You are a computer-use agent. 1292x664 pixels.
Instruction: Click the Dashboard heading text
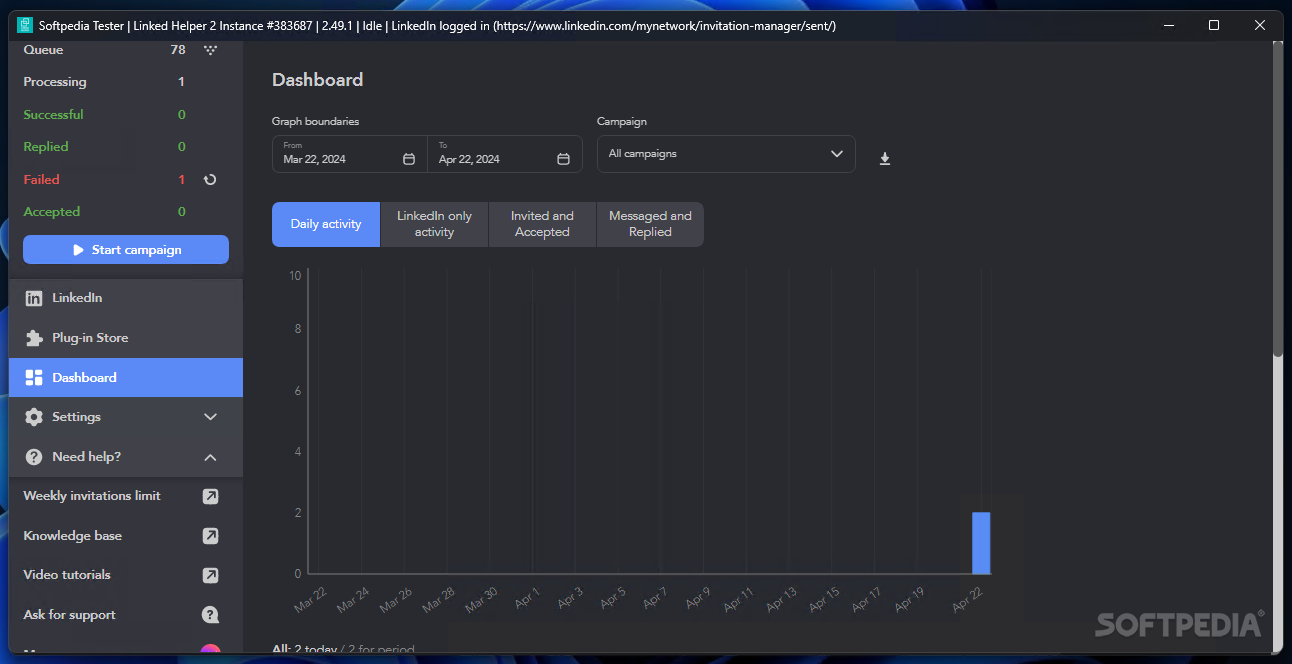pos(318,80)
